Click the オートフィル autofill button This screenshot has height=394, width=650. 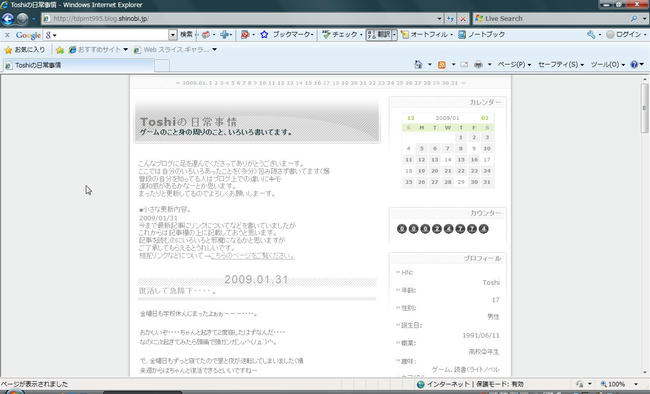click(x=426, y=35)
